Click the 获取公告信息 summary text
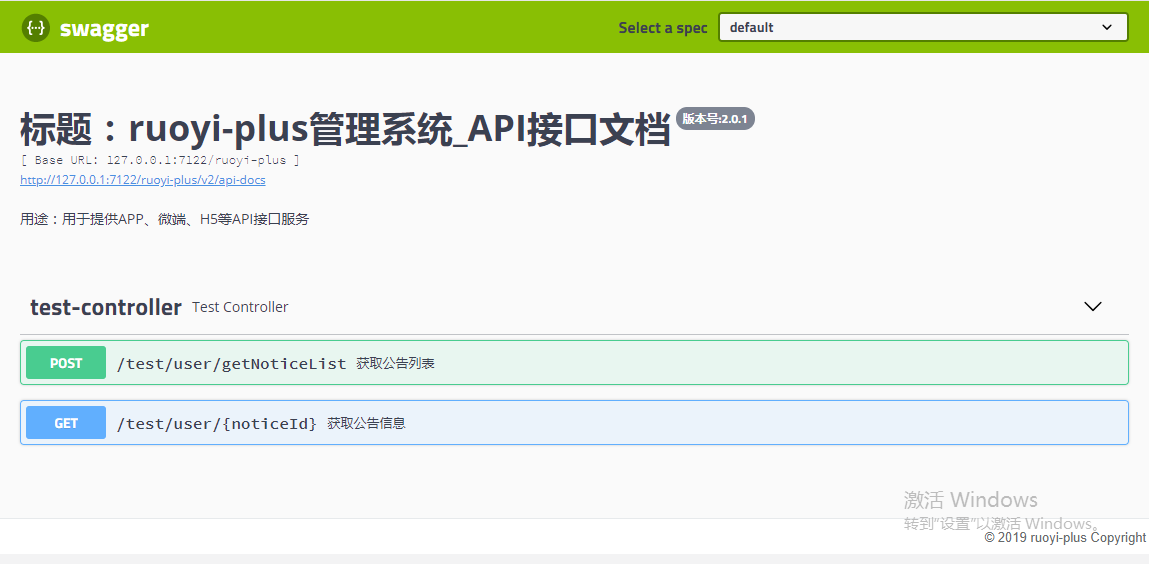 [366, 423]
